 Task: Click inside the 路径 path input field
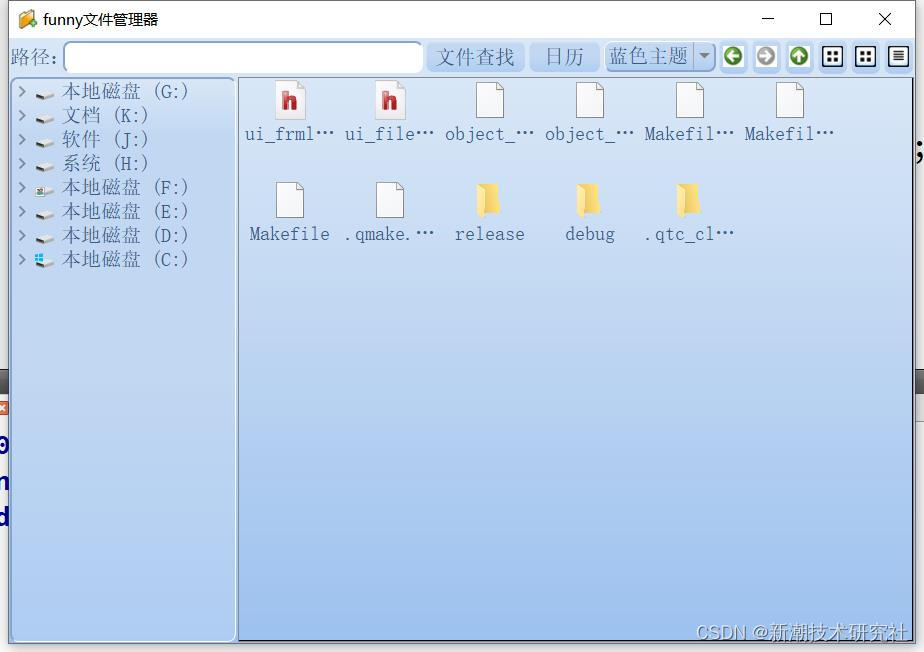243,57
